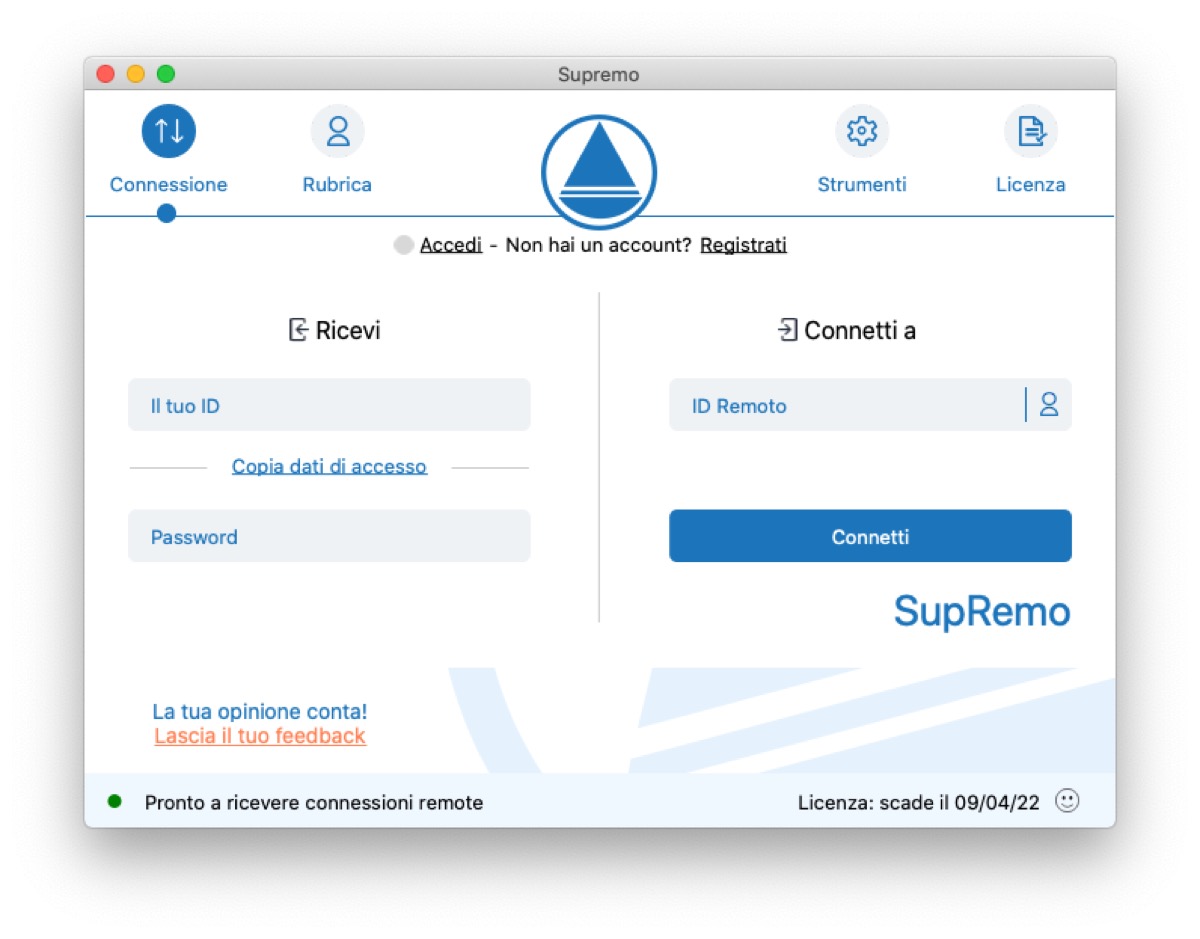Screen dimensions: 1200x939
Task: Open the Strumenti gear icon
Action: pyautogui.click(x=862, y=131)
